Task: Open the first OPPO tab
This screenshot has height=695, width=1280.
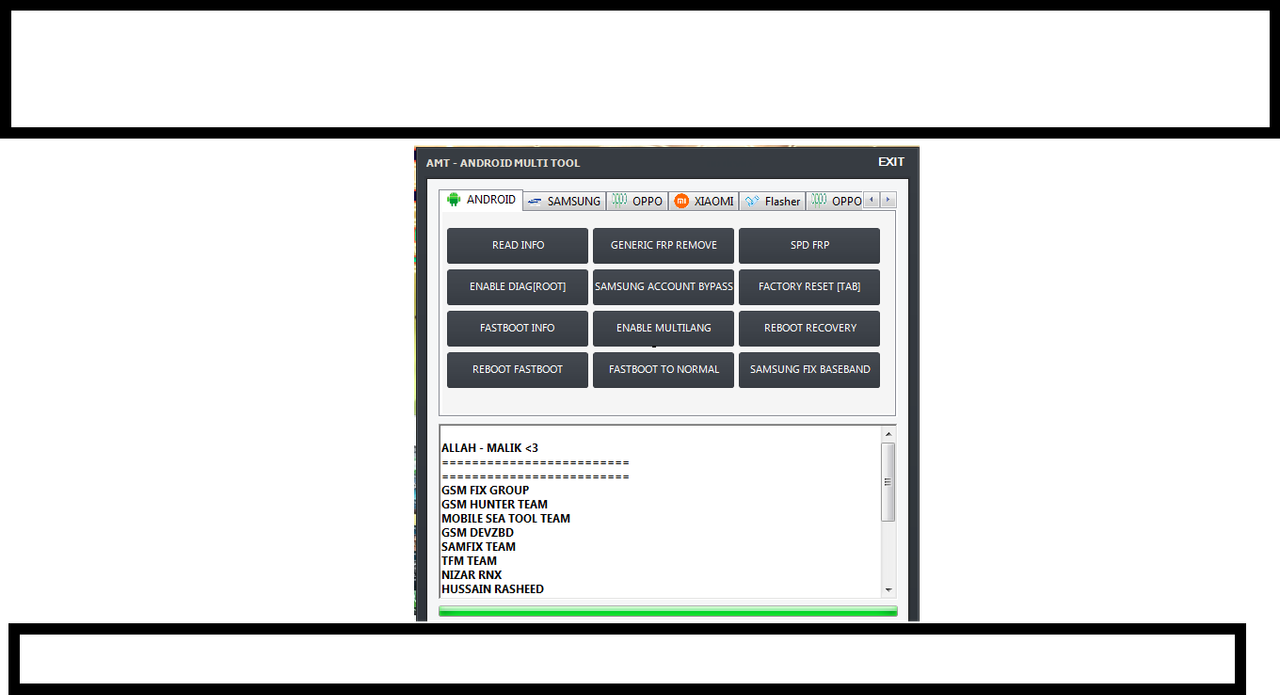Action: tap(638, 201)
